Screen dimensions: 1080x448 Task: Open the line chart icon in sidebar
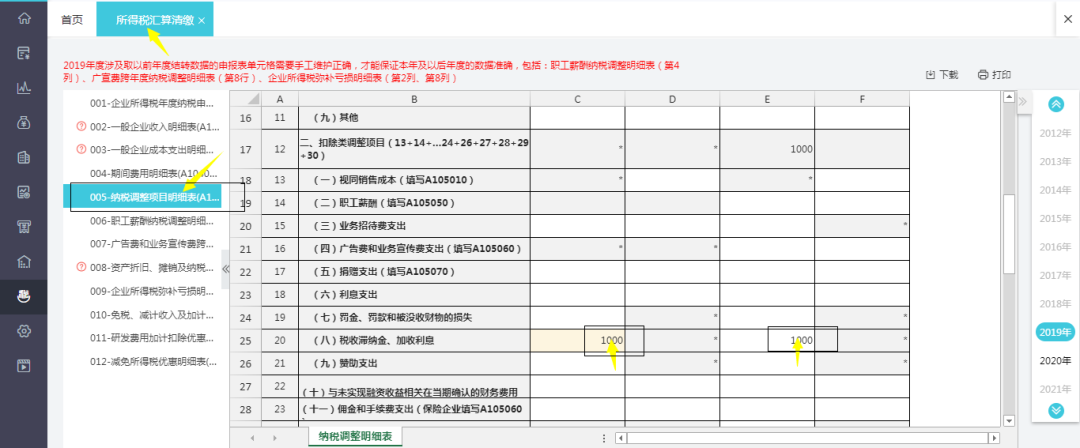[x=23, y=87]
